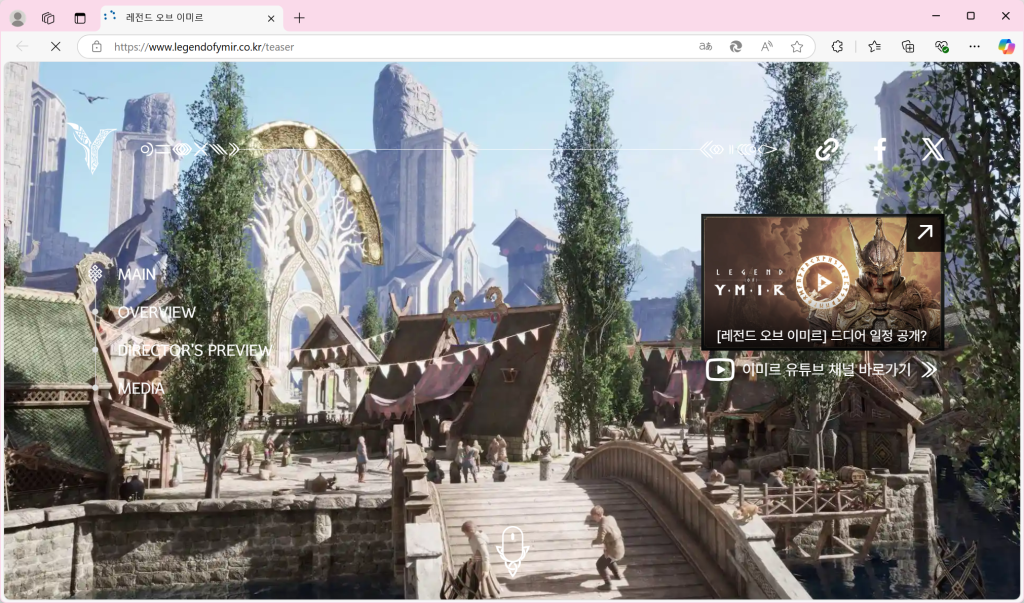Open the Copilot icon in toolbar
Viewport: 1024px width, 603px height.
1006,46
